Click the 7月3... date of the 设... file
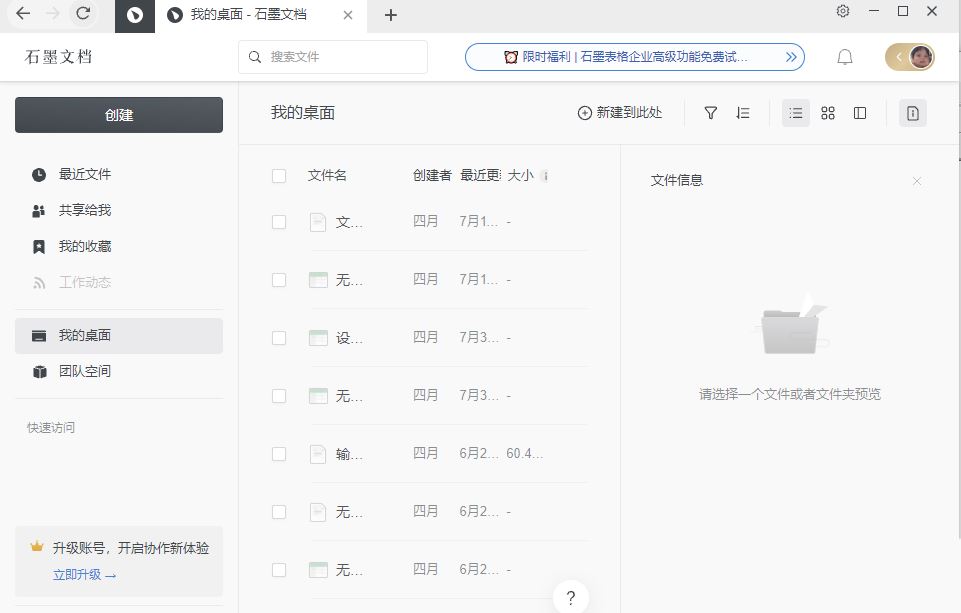The image size is (961, 613). click(x=479, y=337)
